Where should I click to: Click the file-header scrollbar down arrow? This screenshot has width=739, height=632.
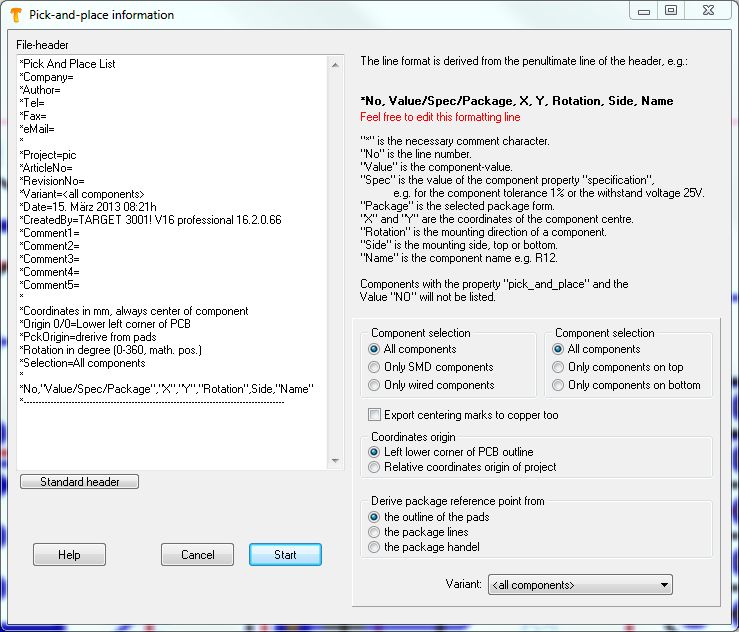point(337,461)
